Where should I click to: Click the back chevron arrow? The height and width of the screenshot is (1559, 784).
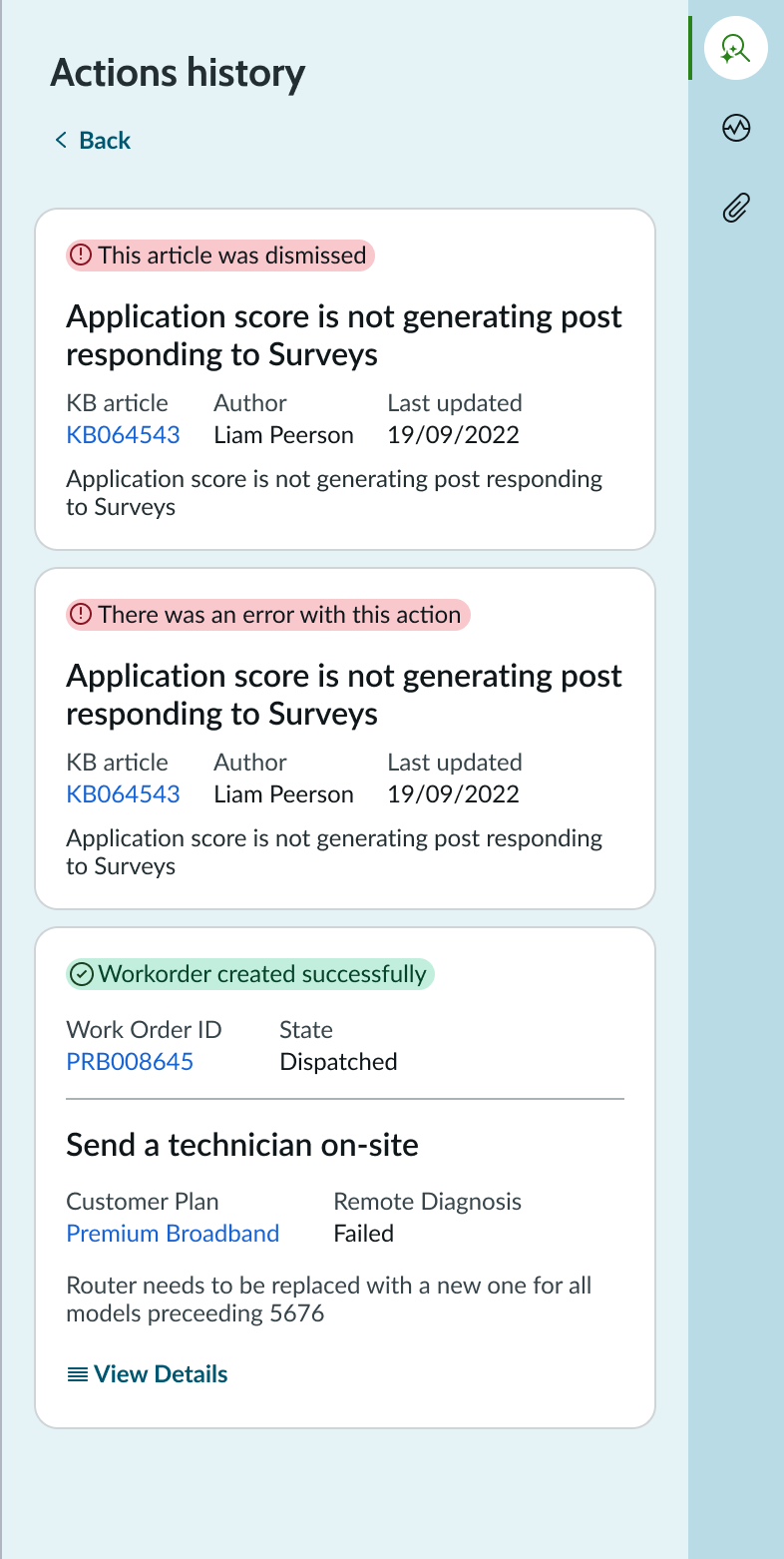pos(60,140)
